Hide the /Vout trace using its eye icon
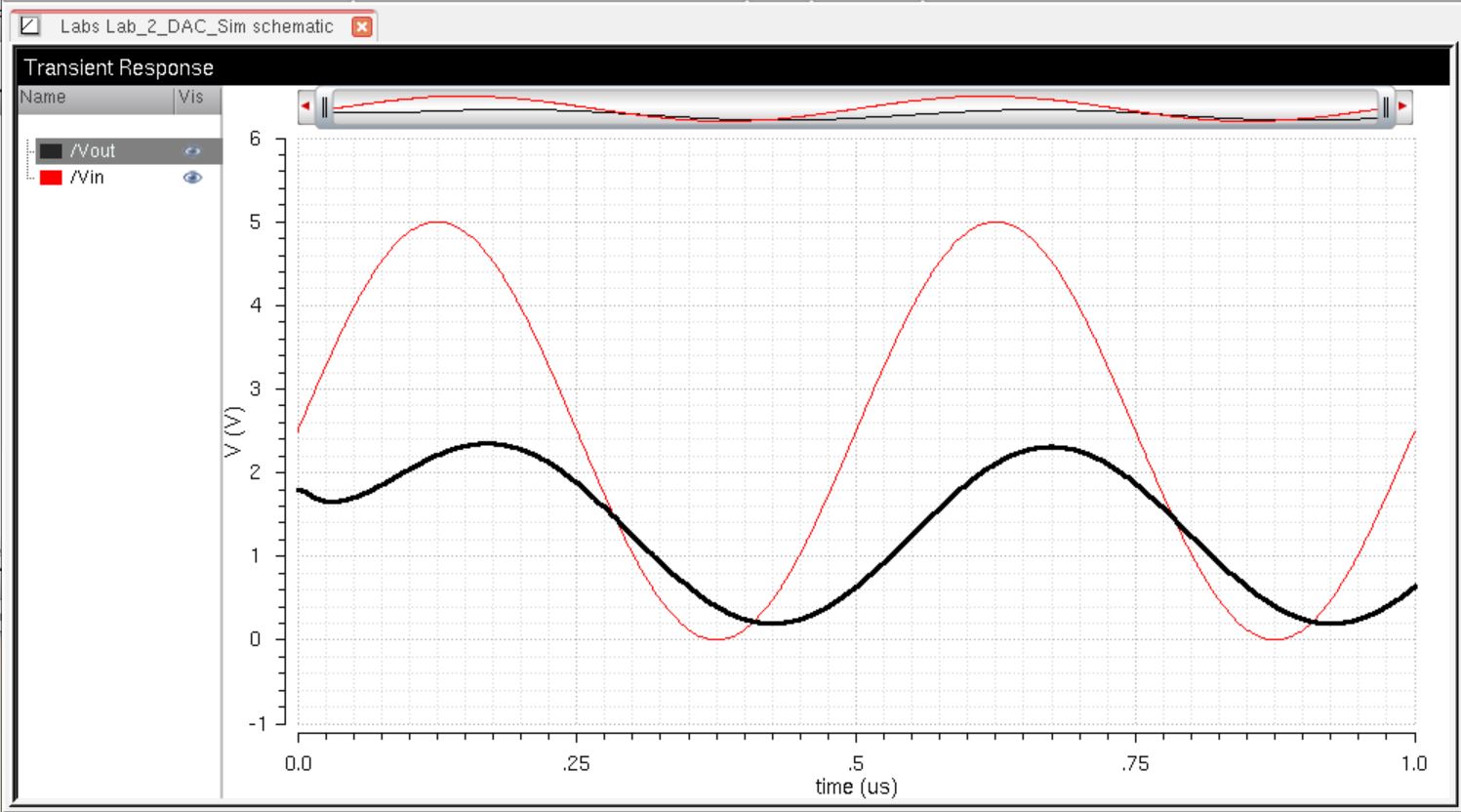1461x812 pixels. [x=192, y=151]
